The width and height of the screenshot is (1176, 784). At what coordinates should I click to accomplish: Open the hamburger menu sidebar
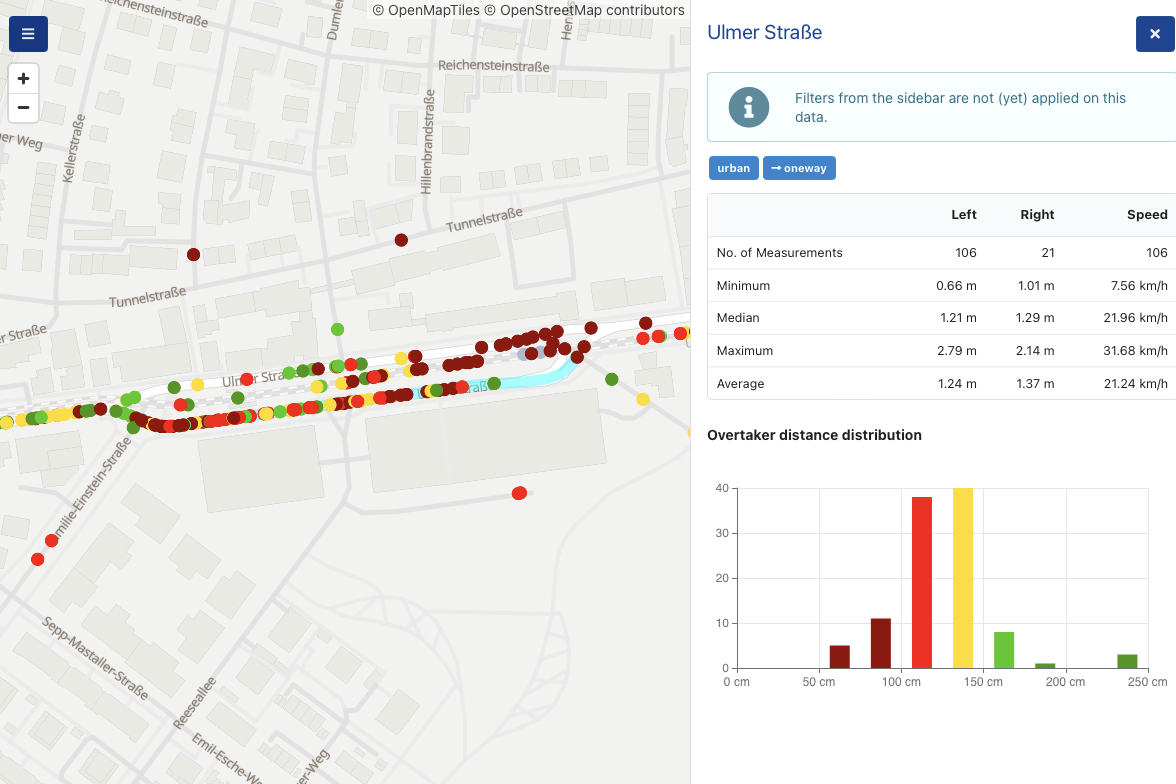(x=28, y=34)
